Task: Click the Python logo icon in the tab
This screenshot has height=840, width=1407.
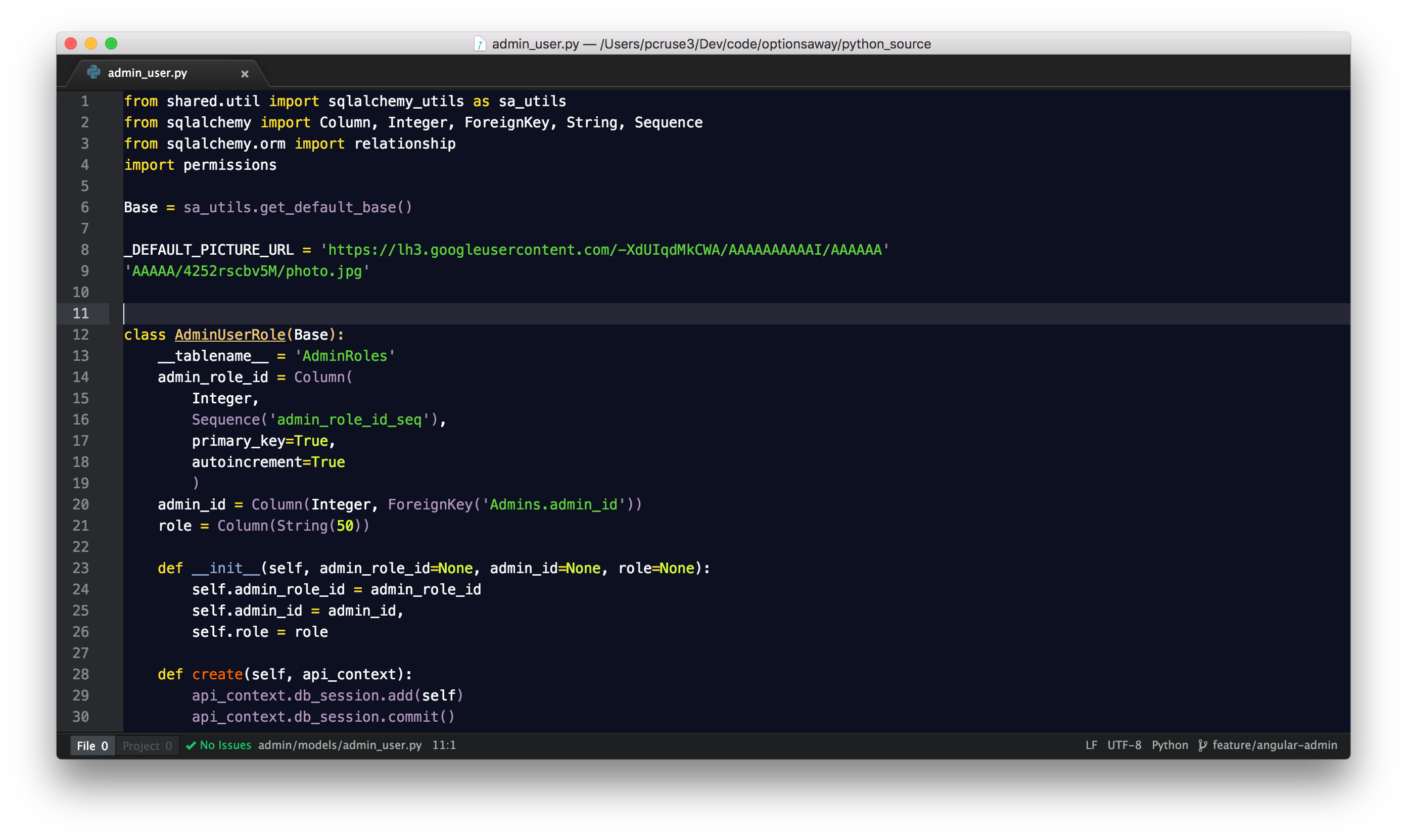Action: pyautogui.click(x=93, y=72)
